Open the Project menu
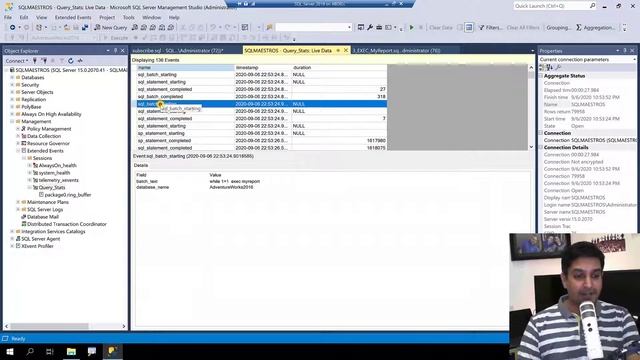The height and width of the screenshot is (360, 640). pyautogui.click(x=107, y=18)
